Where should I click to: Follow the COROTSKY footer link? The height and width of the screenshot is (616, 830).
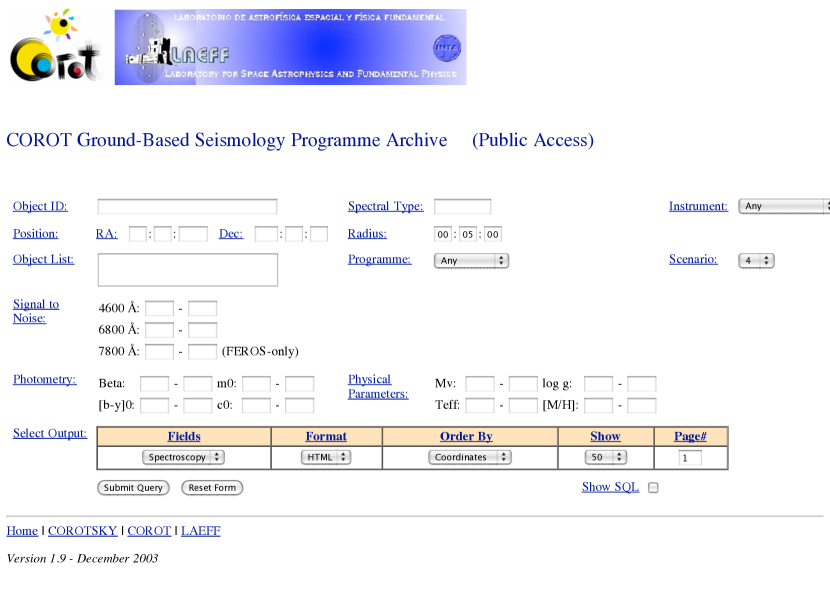point(82,531)
